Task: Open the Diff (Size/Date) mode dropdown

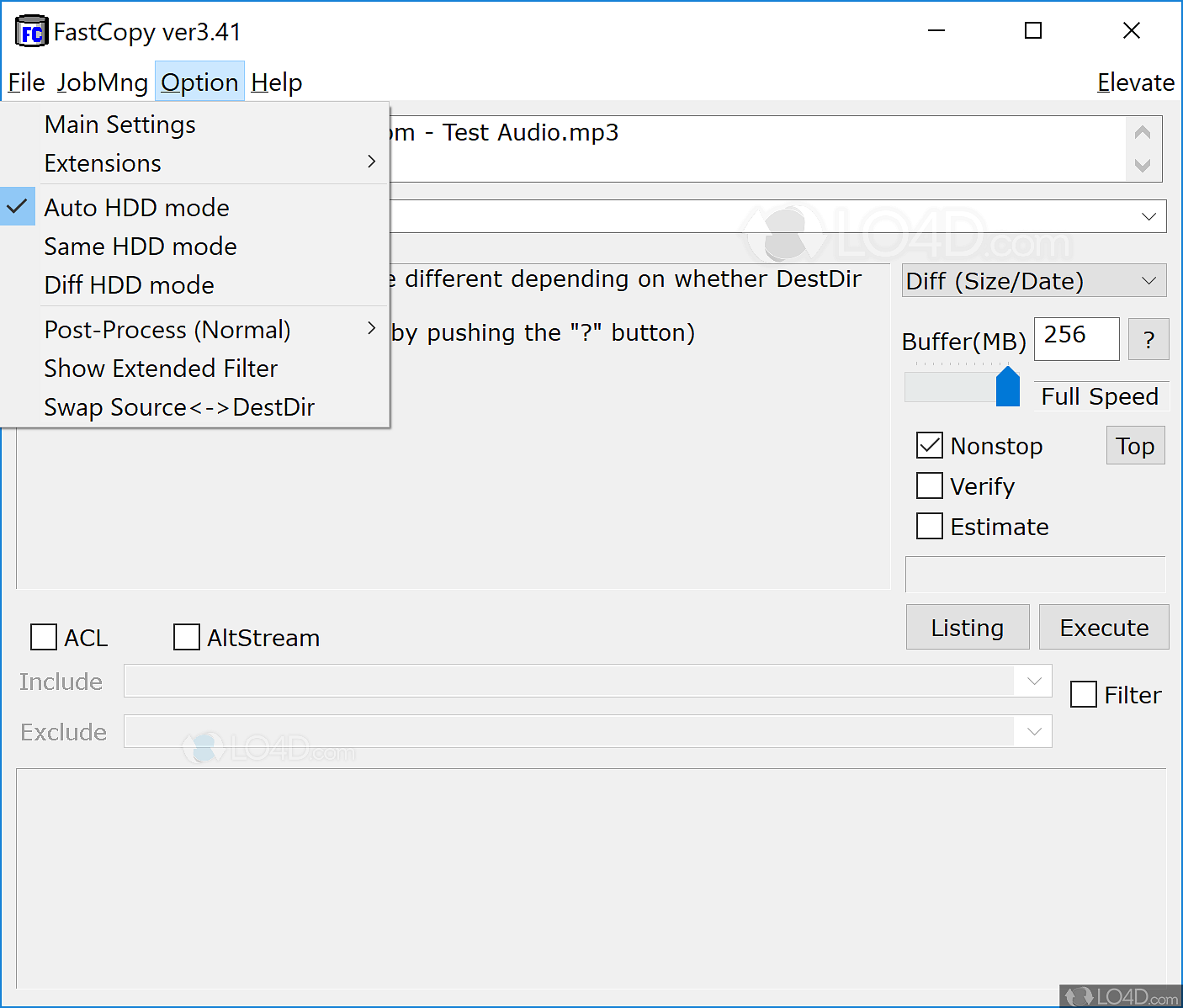Action: coord(1033,281)
